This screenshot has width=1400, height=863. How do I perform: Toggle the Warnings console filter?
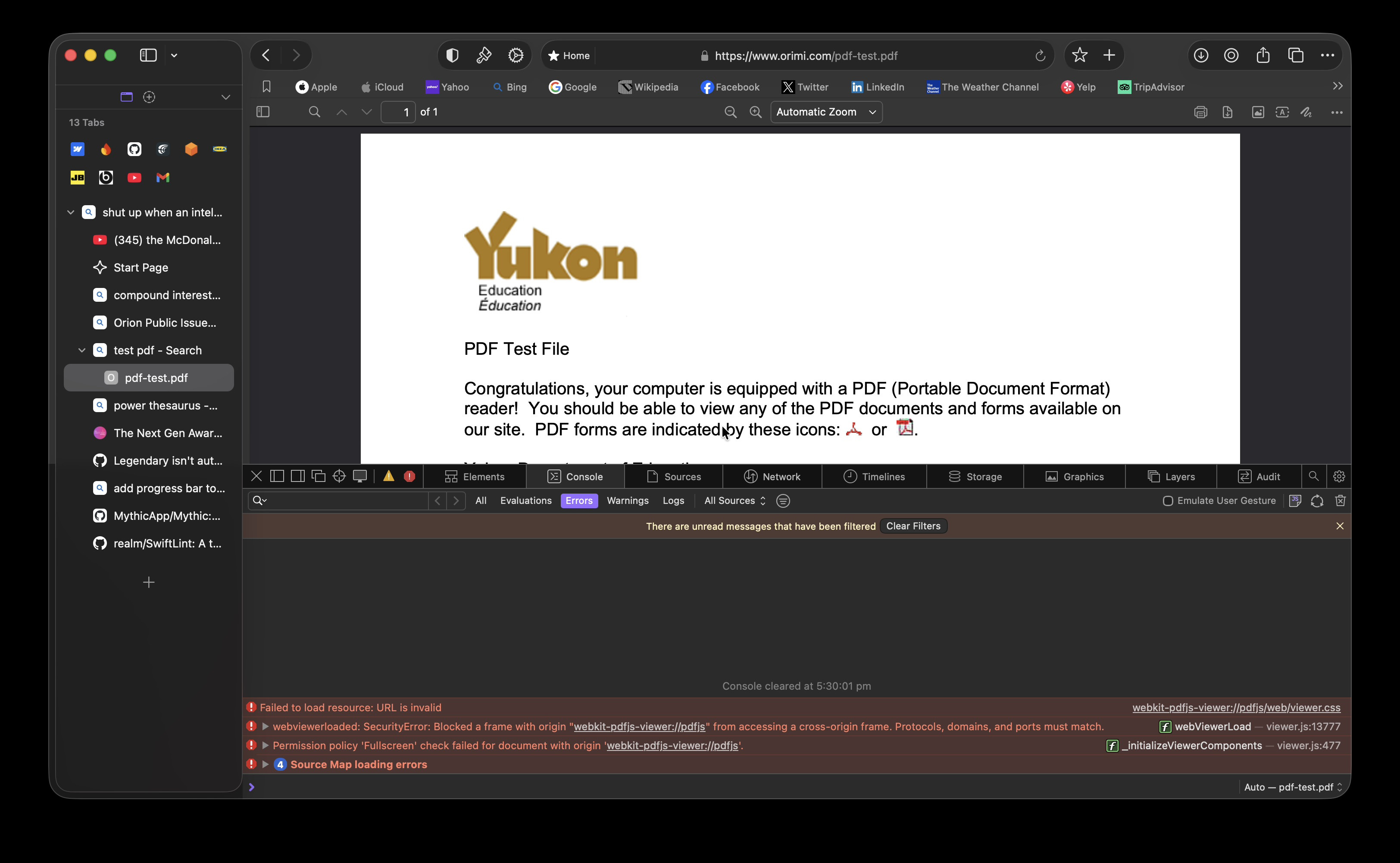pos(627,500)
